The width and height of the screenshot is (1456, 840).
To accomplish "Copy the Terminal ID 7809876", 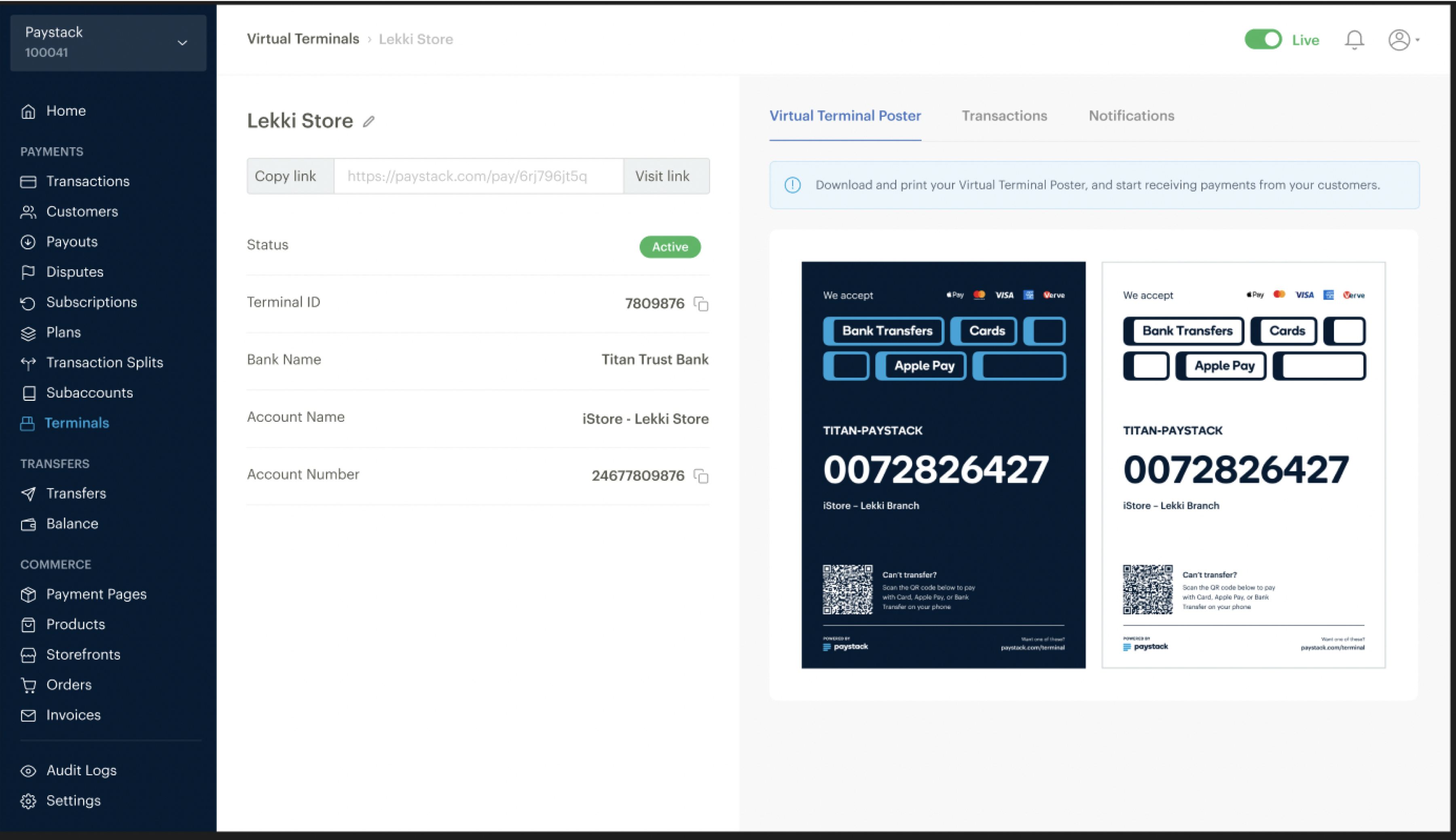I will tap(701, 303).
